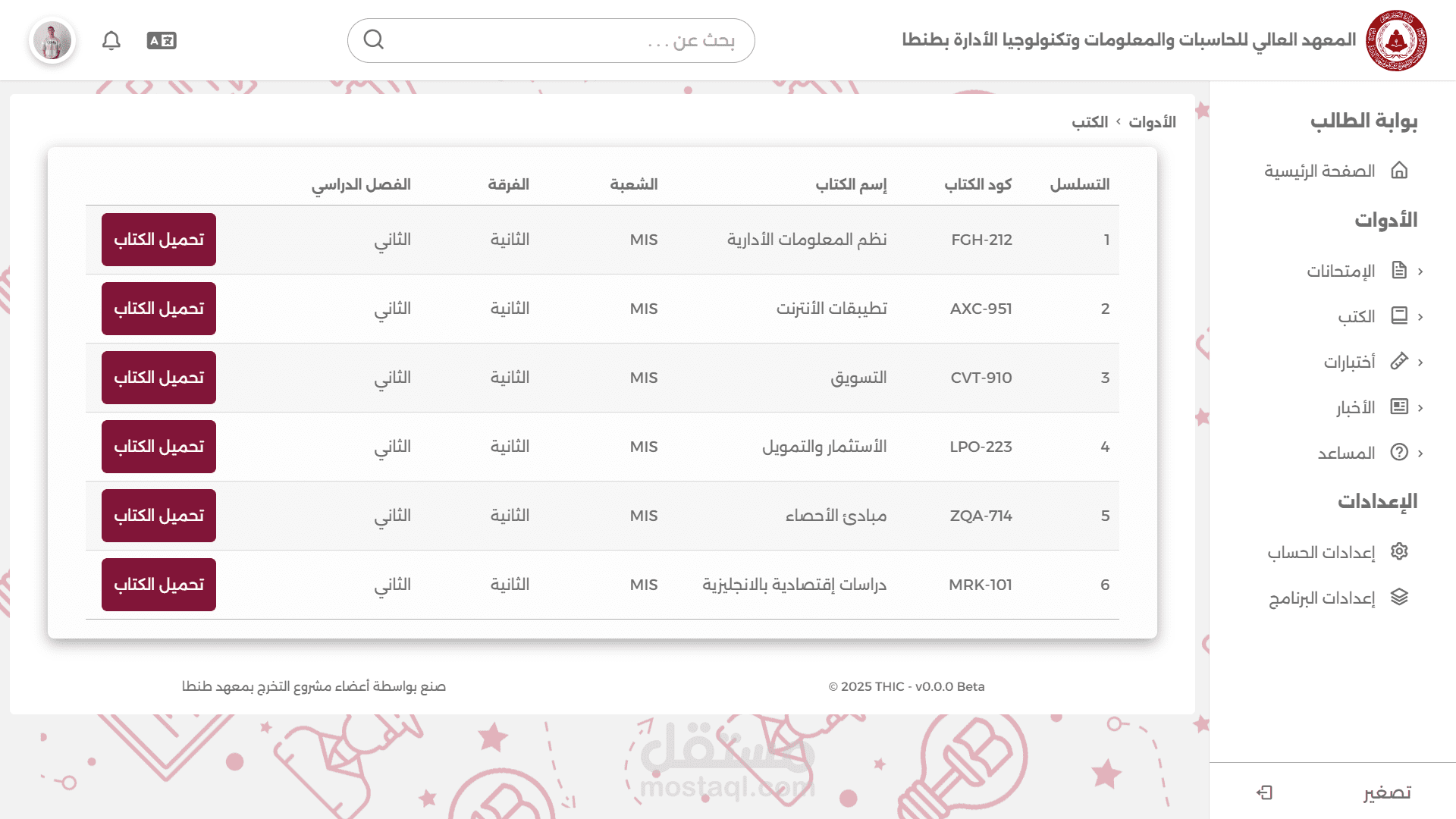Open إعدادات الحساب menu item

tap(1321, 552)
